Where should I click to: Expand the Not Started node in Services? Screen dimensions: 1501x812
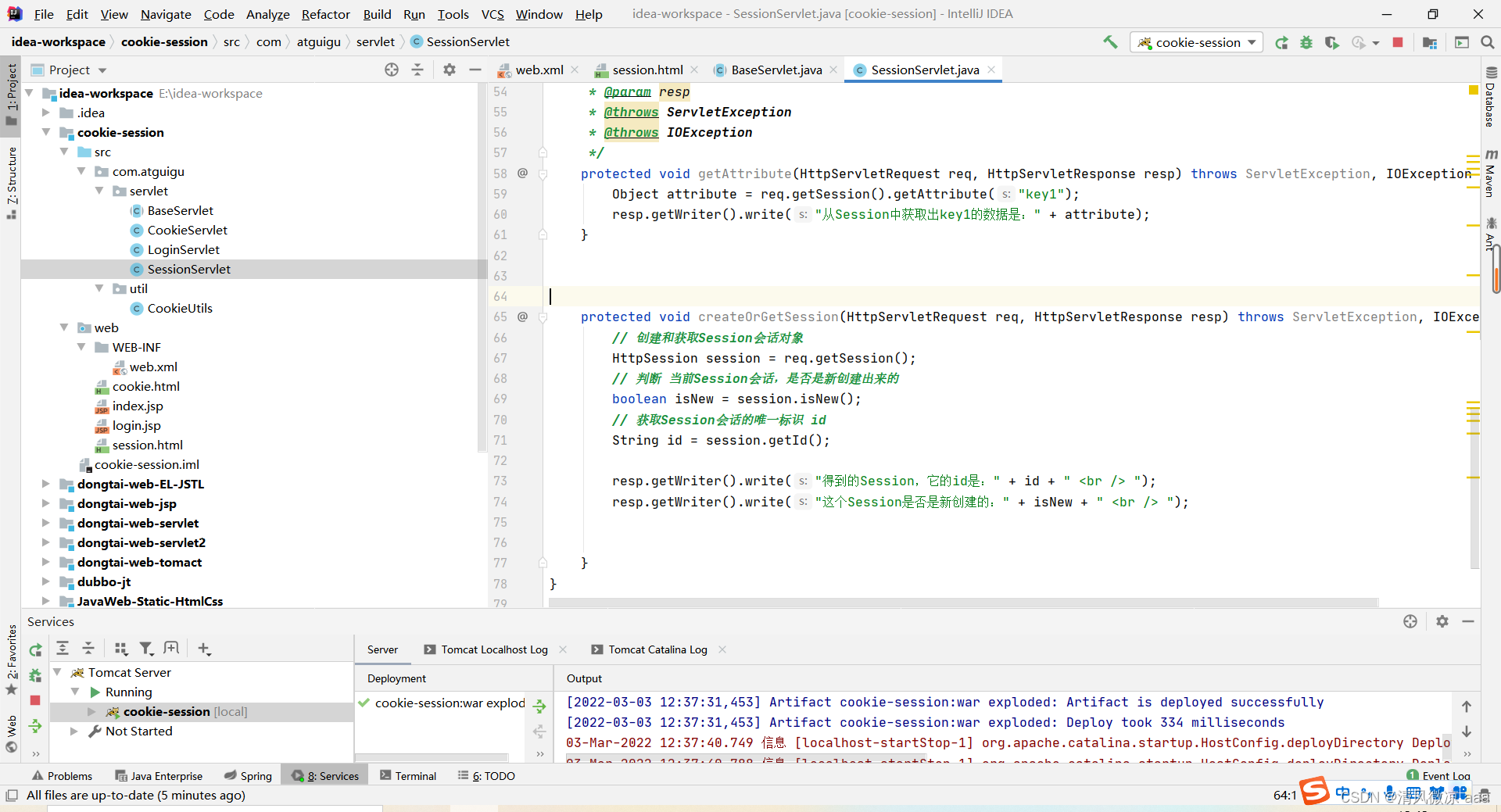[74, 731]
